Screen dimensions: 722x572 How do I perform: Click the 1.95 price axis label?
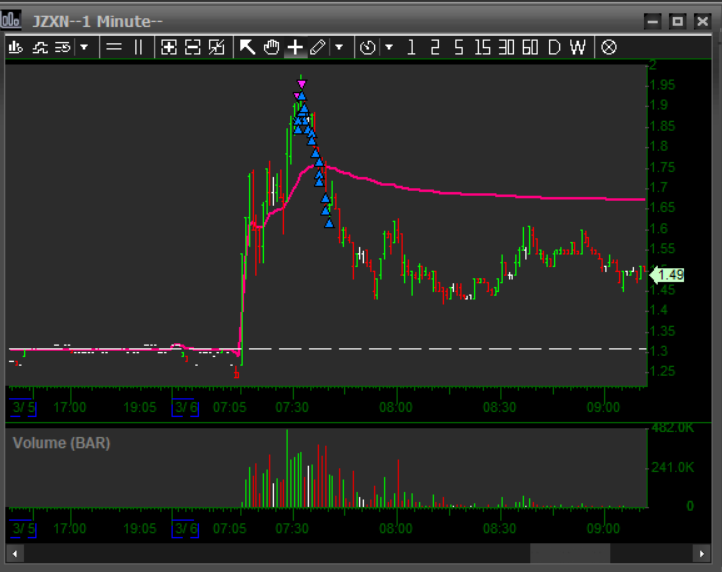tap(662, 85)
